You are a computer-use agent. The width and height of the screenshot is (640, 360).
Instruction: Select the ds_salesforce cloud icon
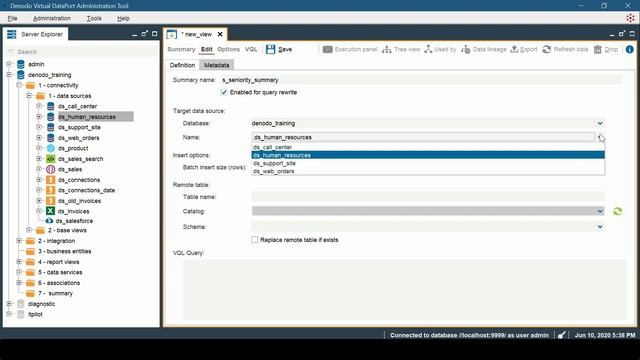tap(49, 221)
